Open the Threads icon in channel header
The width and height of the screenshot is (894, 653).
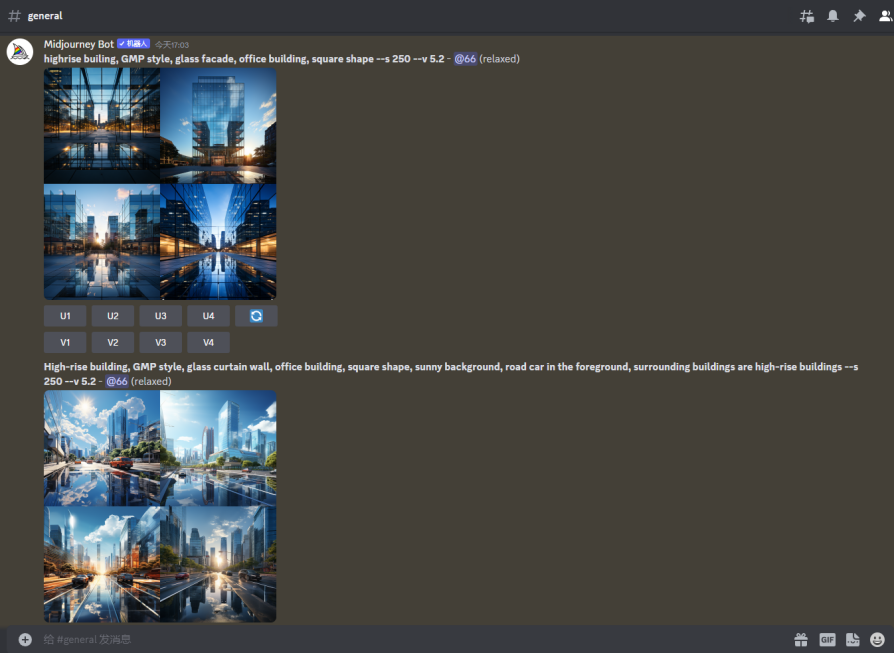coord(807,16)
